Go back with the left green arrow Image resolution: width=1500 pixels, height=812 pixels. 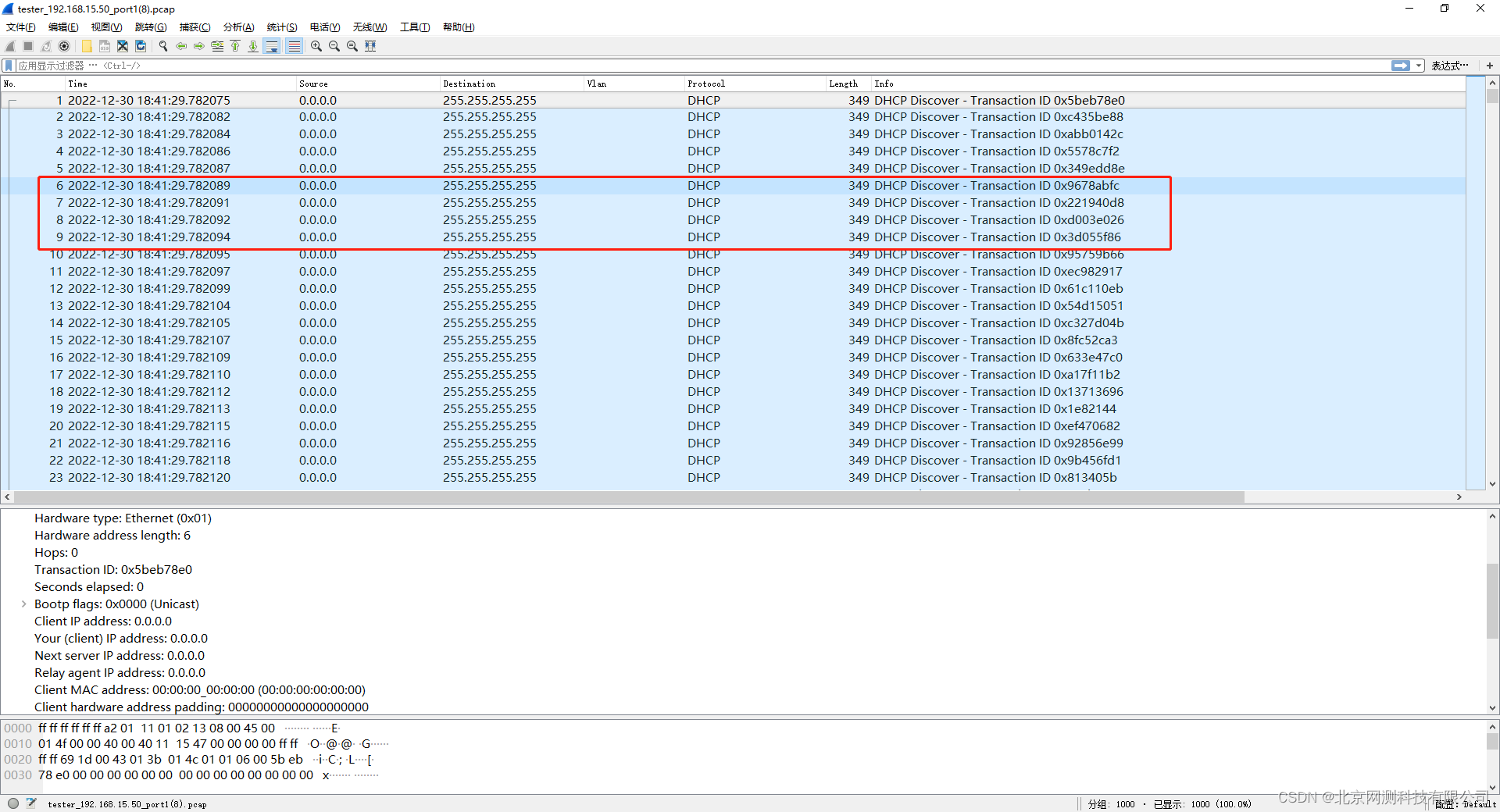(x=181, y=46)
